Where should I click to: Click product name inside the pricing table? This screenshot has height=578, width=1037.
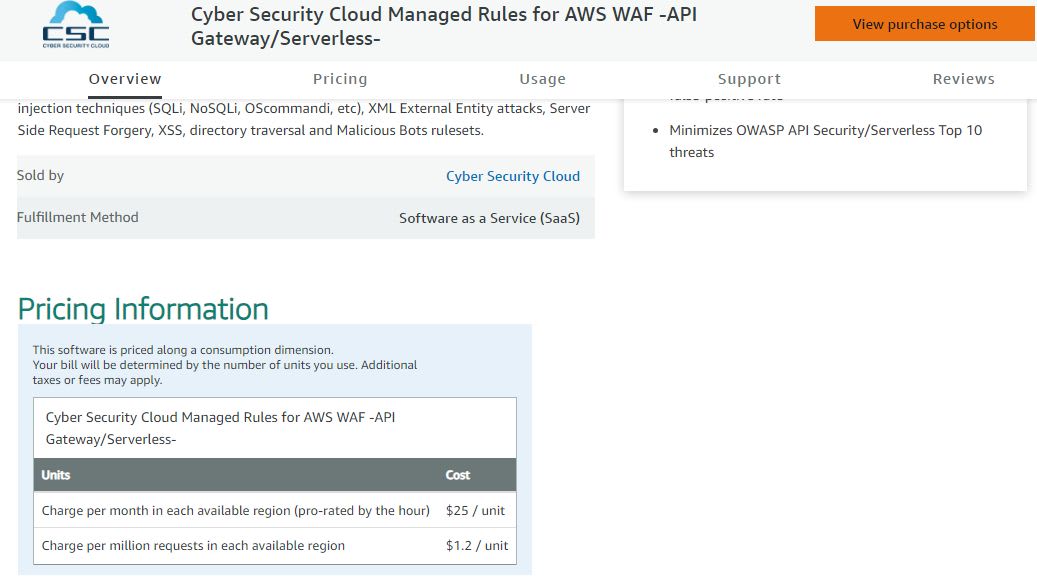[220, 428]
